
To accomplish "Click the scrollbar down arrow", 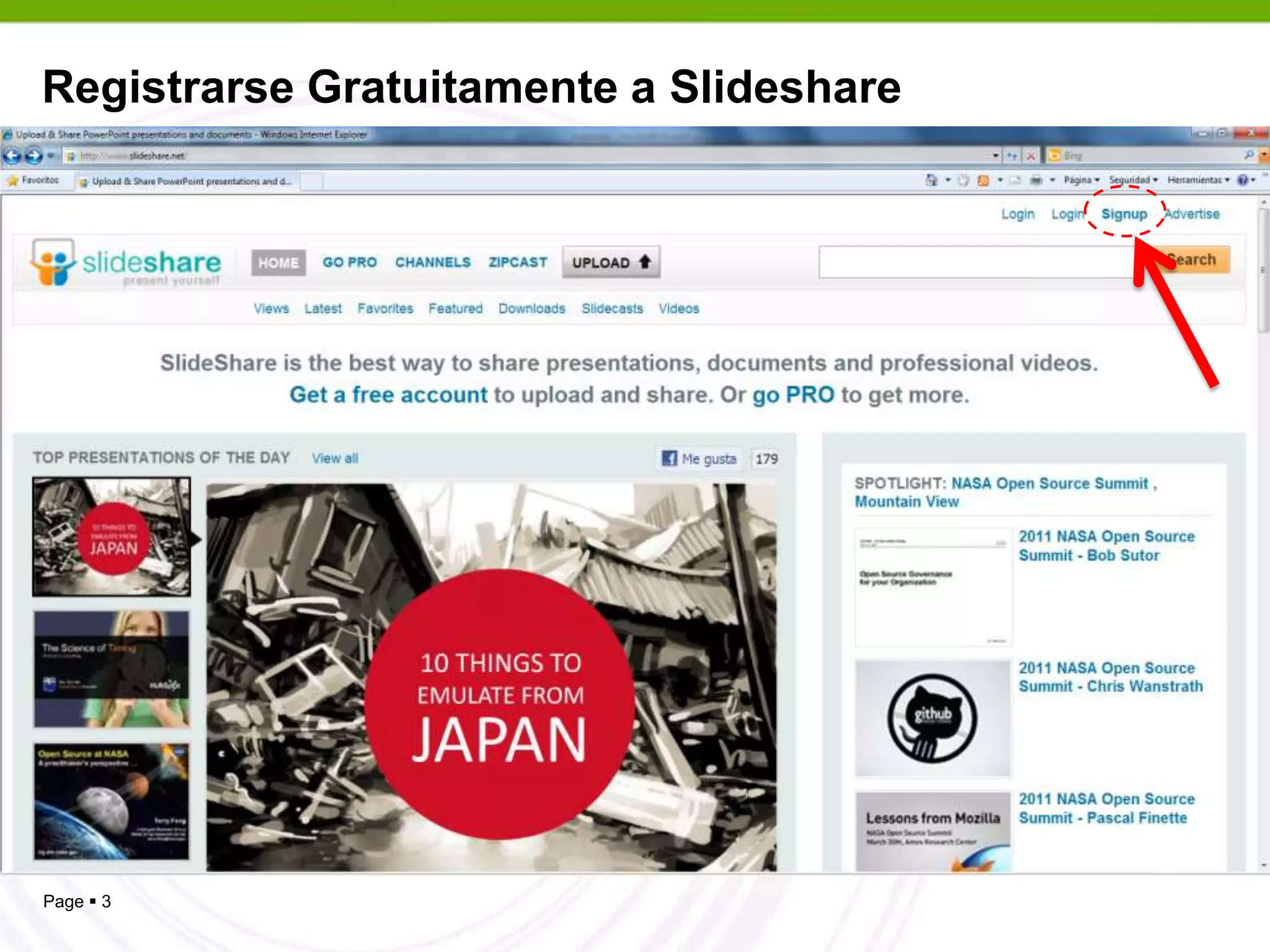I will 1264,865.
